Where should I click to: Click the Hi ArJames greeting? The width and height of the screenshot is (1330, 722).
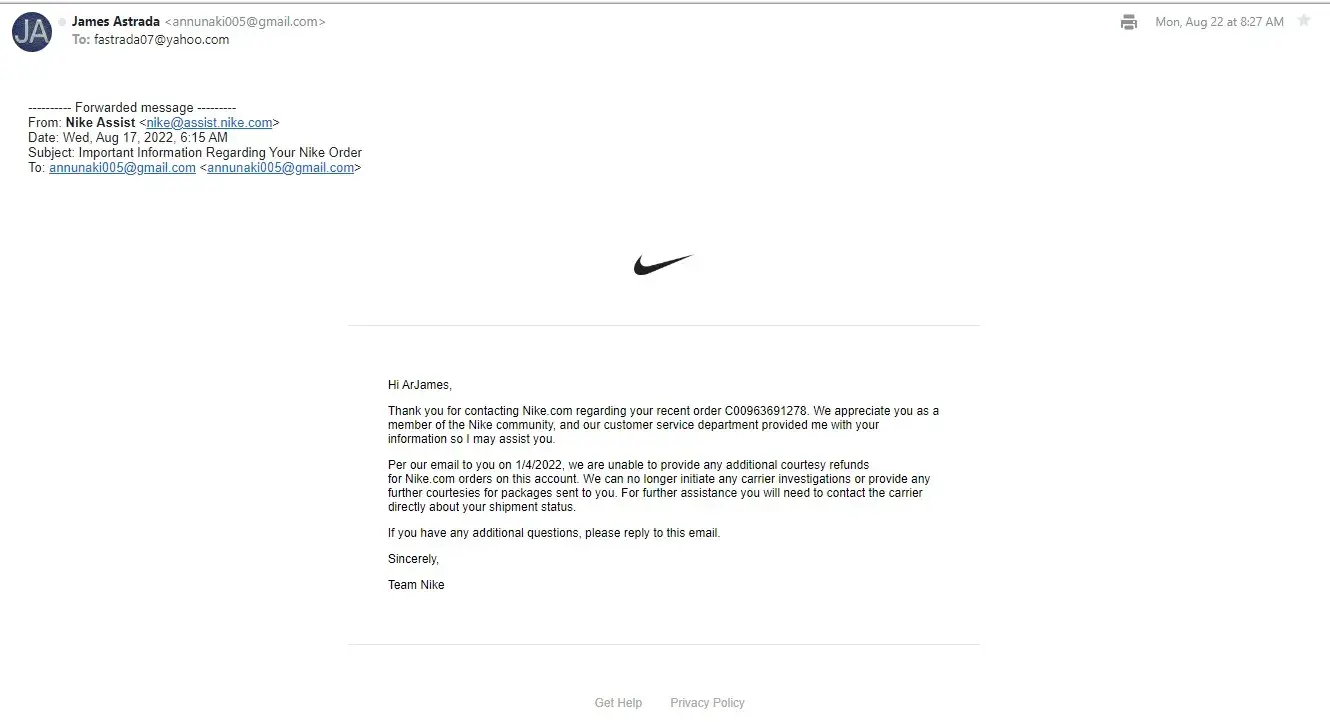[420, 385]
